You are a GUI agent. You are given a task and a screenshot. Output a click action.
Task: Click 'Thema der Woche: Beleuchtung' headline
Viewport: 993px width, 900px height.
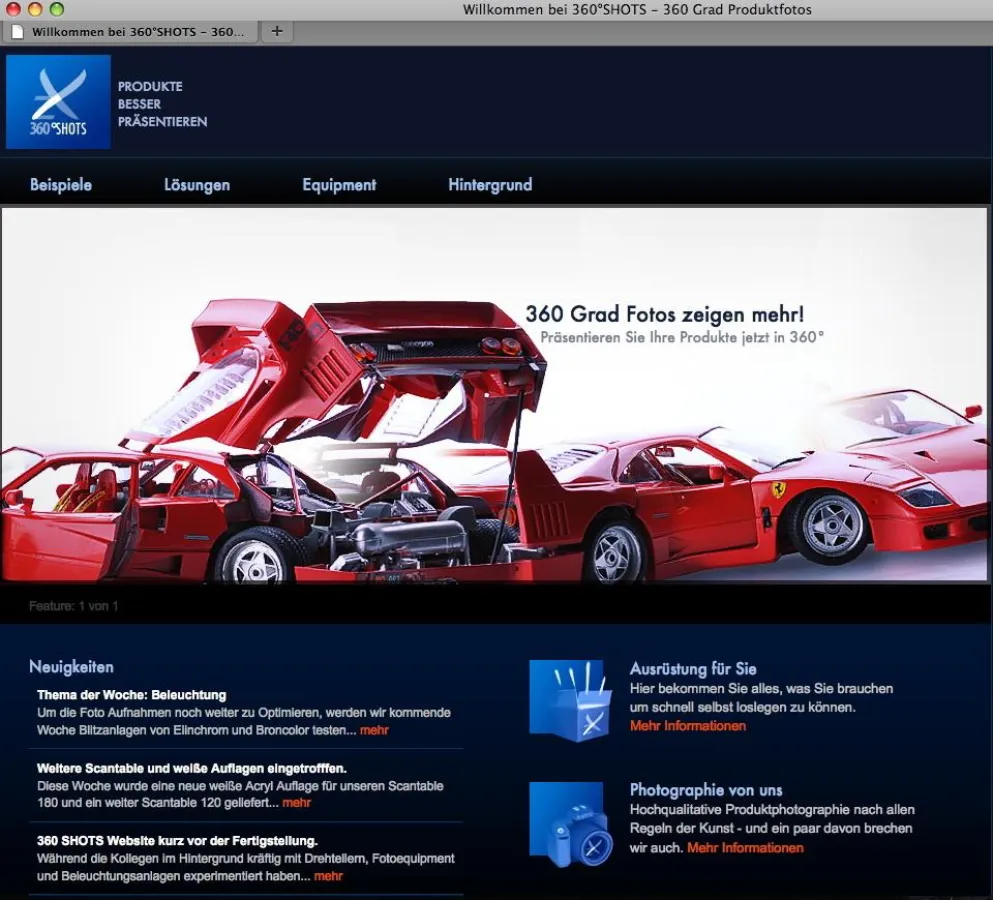[x=132, y=695]
